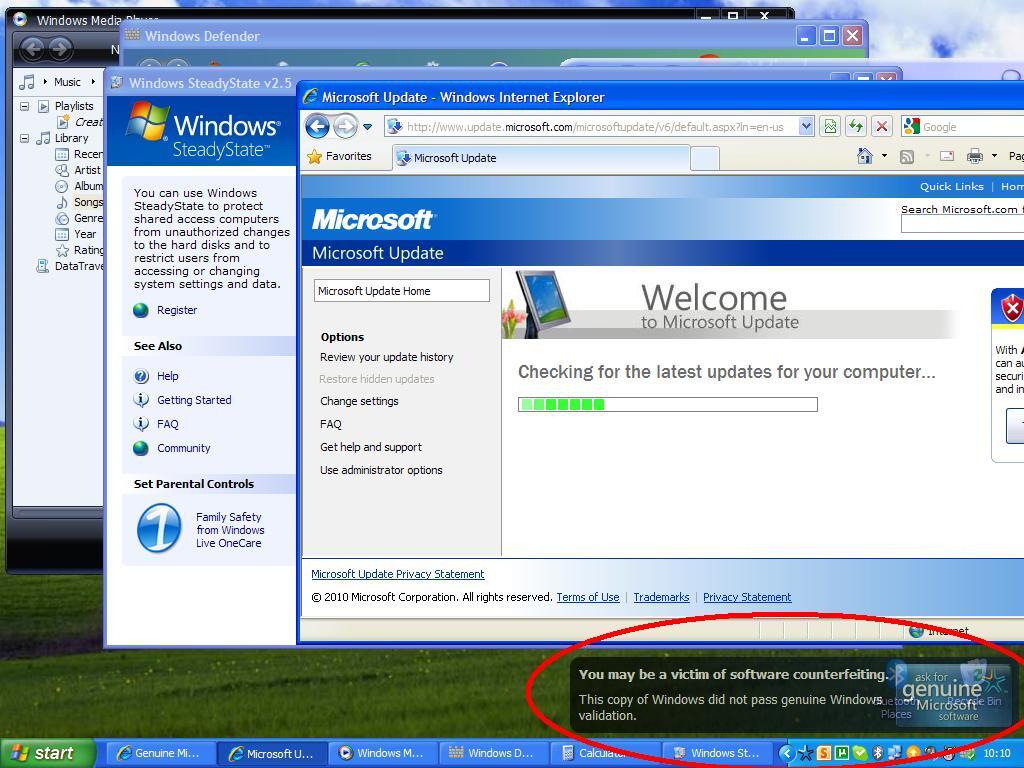Click the RSS feeds icon in IE
Viewport: 1024px width, 768px height.
(906, 157)
